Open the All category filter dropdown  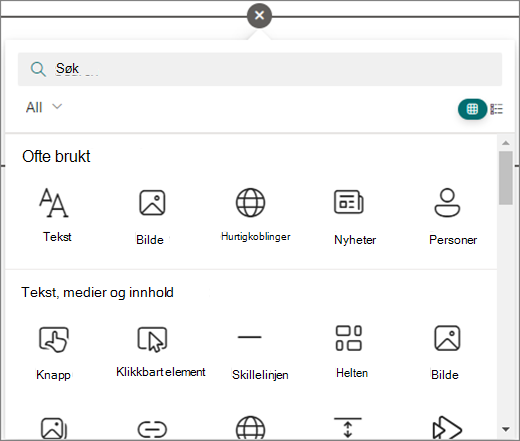point(44,107)
